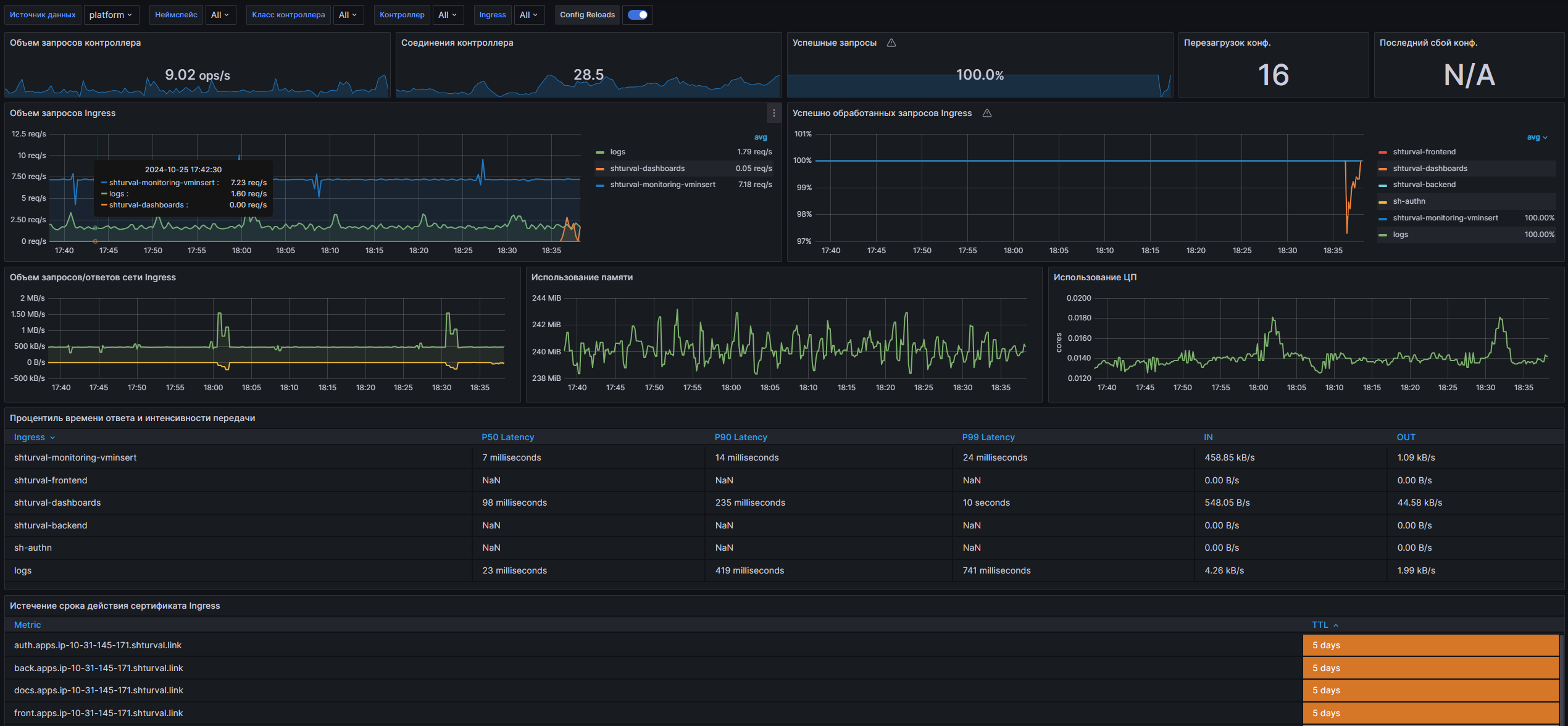Sort the table by P50 Latency column
Image resolution: width=1568 pixels, height=726 pixels.
(507, 437)
